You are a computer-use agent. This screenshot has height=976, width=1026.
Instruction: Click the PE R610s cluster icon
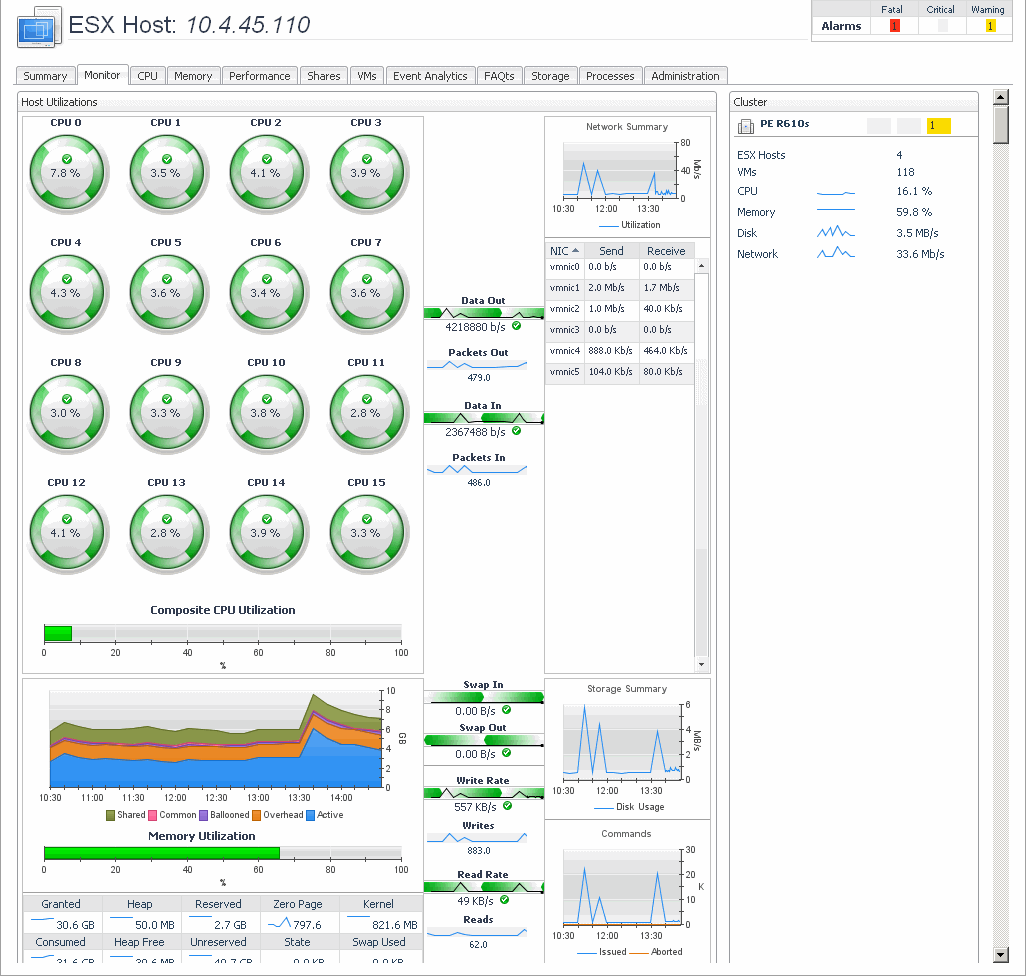point(746,126)
